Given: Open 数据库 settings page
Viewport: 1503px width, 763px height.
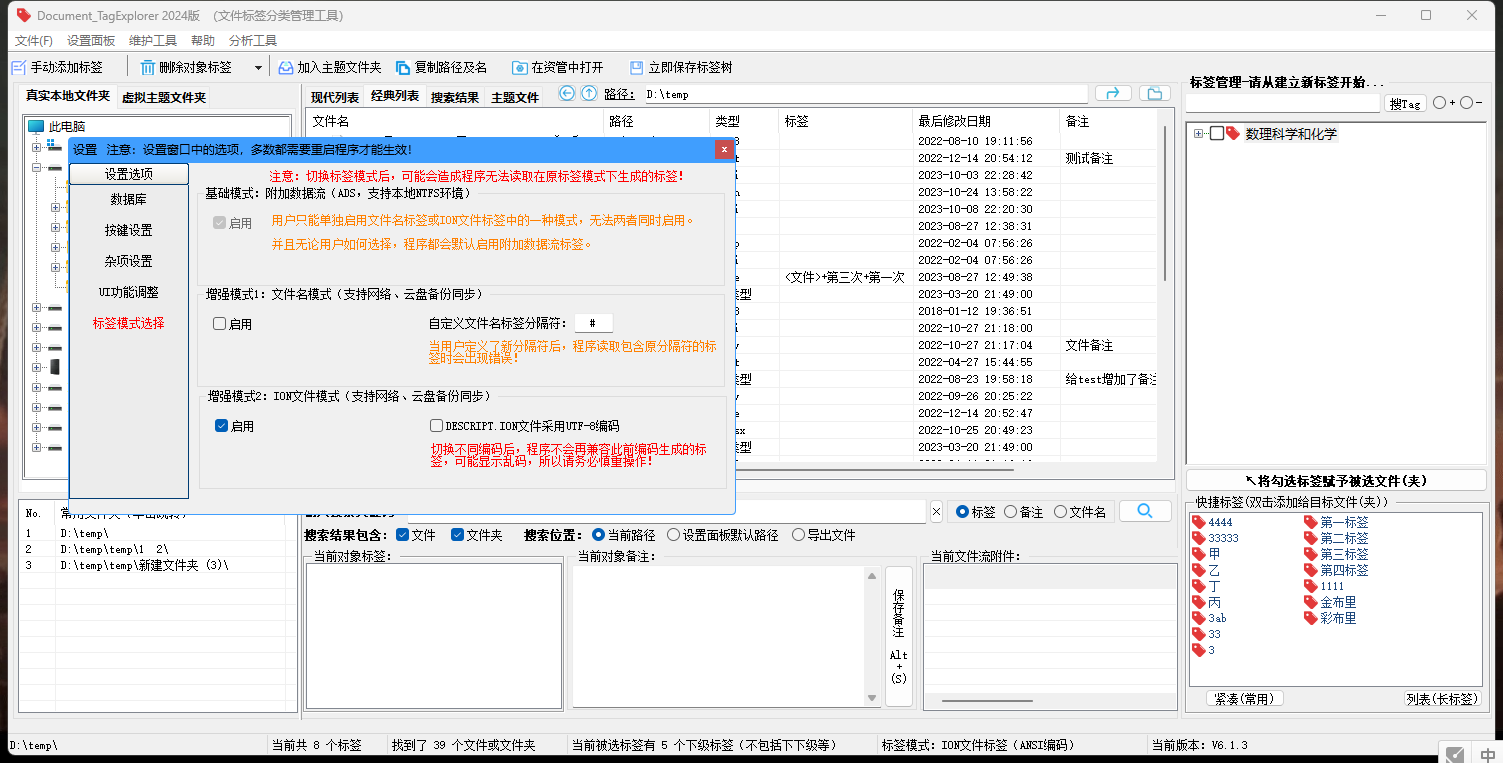Looking at the screenshot, I should [129, 199].
